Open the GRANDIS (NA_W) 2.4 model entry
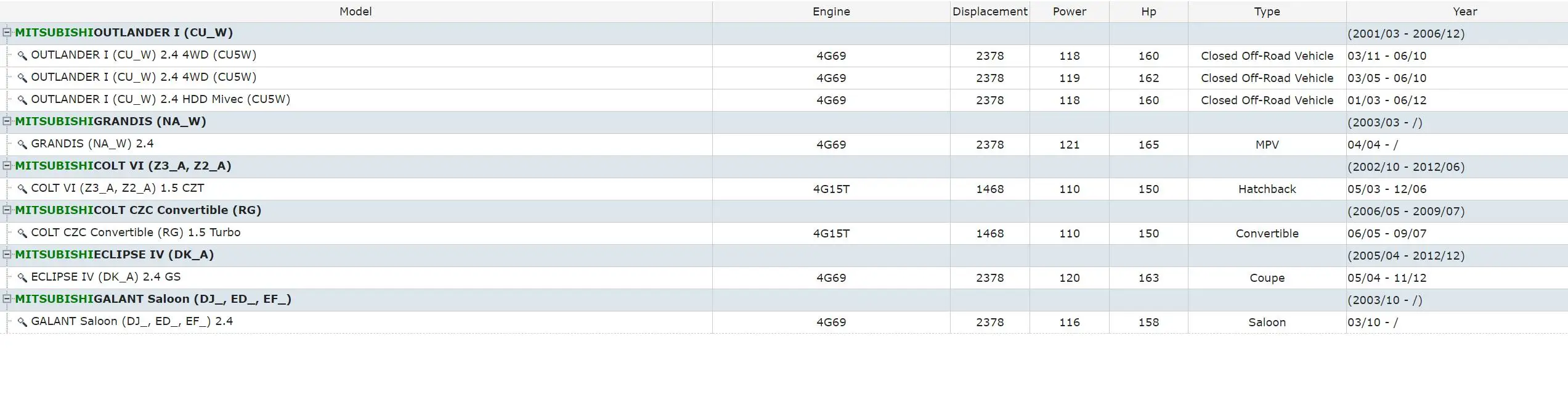The width and height of the screenshot is (1568, 399). click(x=92, y=144)
